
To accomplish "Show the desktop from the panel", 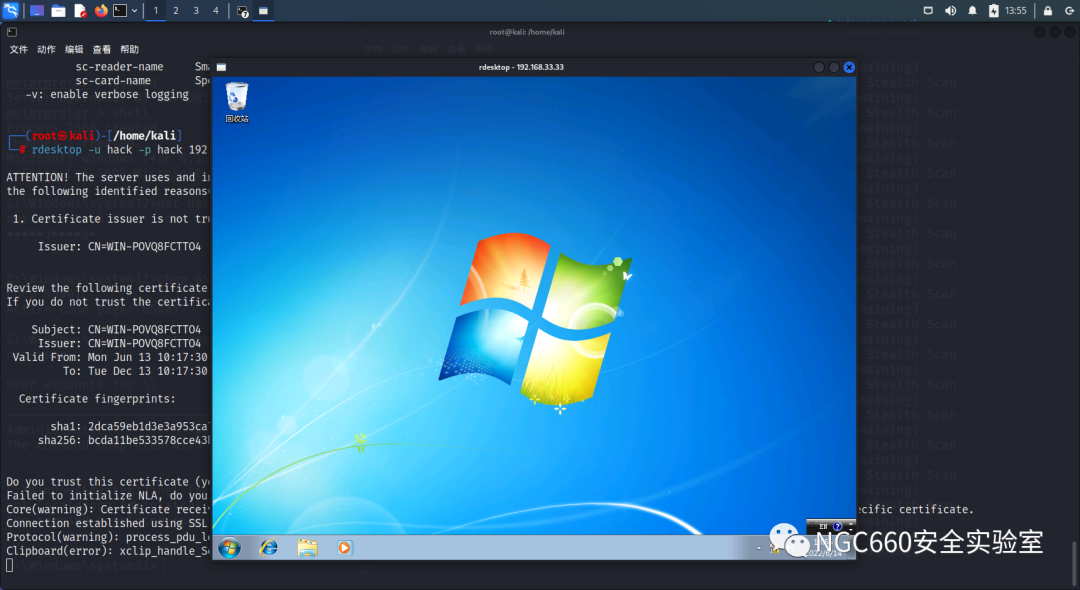I will [37, 10].
